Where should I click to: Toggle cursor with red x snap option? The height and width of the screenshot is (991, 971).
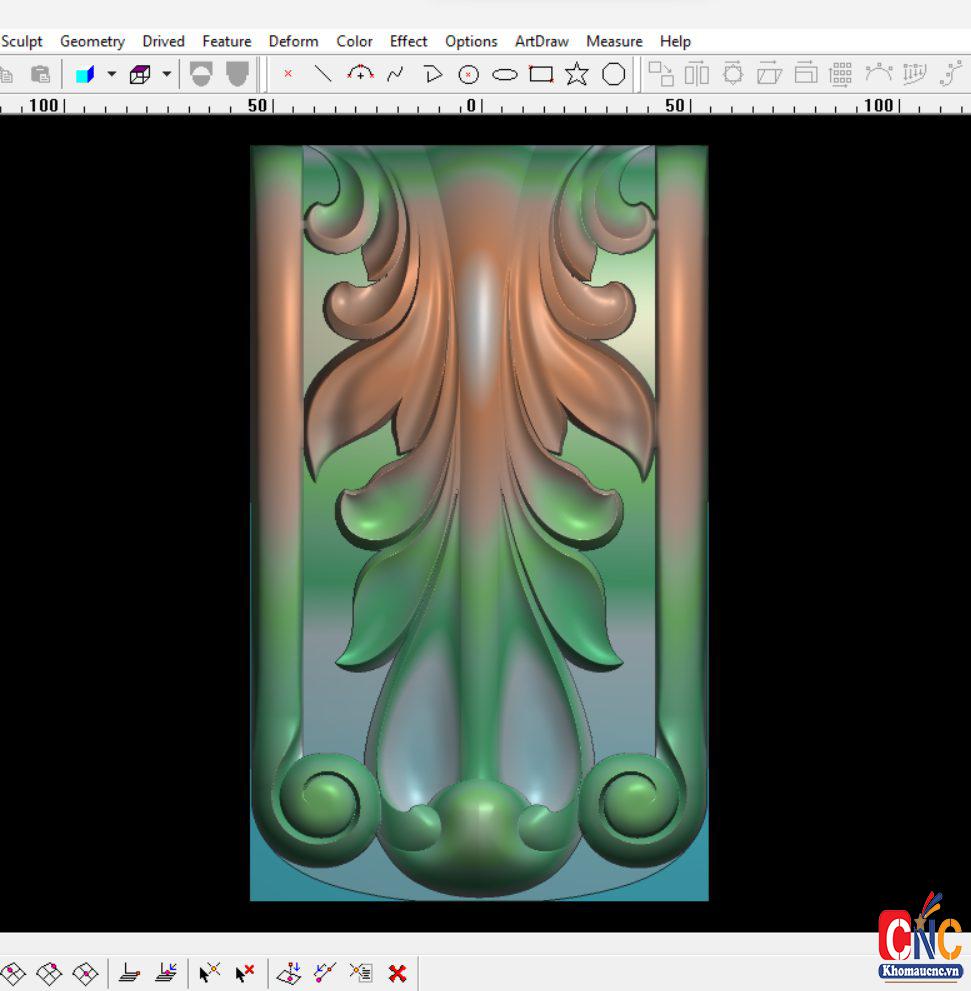(x=245, y=972)
